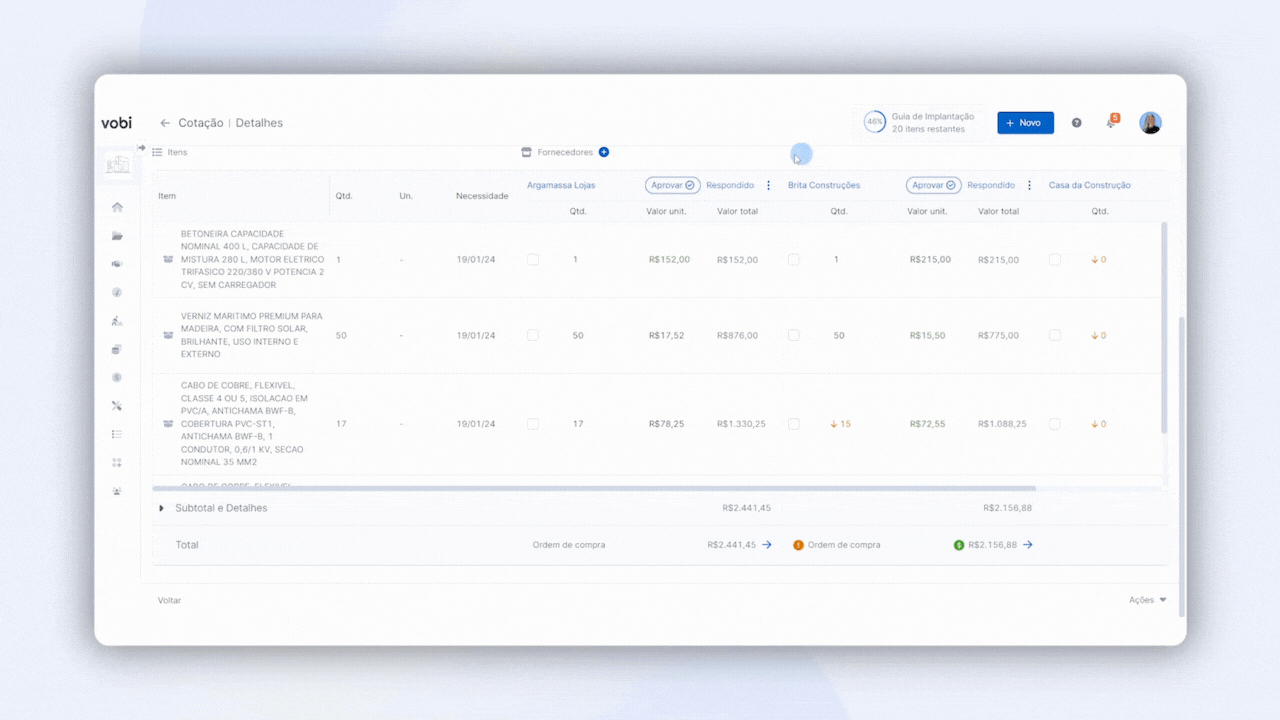The height and width of the screenshot is (720, 1280).
Task: Click the Itens list icon
Action: 157,152
